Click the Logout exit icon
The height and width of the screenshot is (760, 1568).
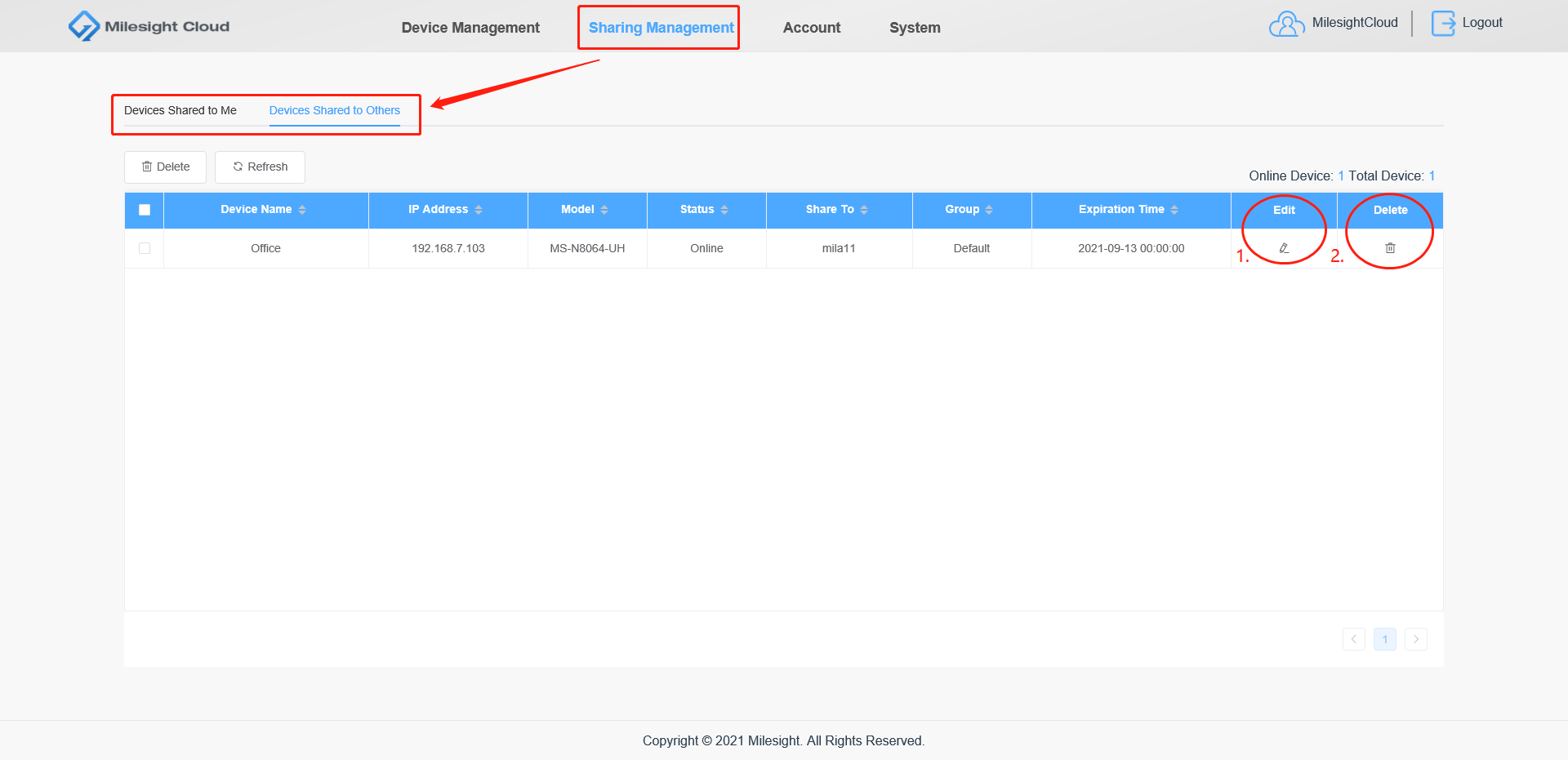[x=1443, y=24]
